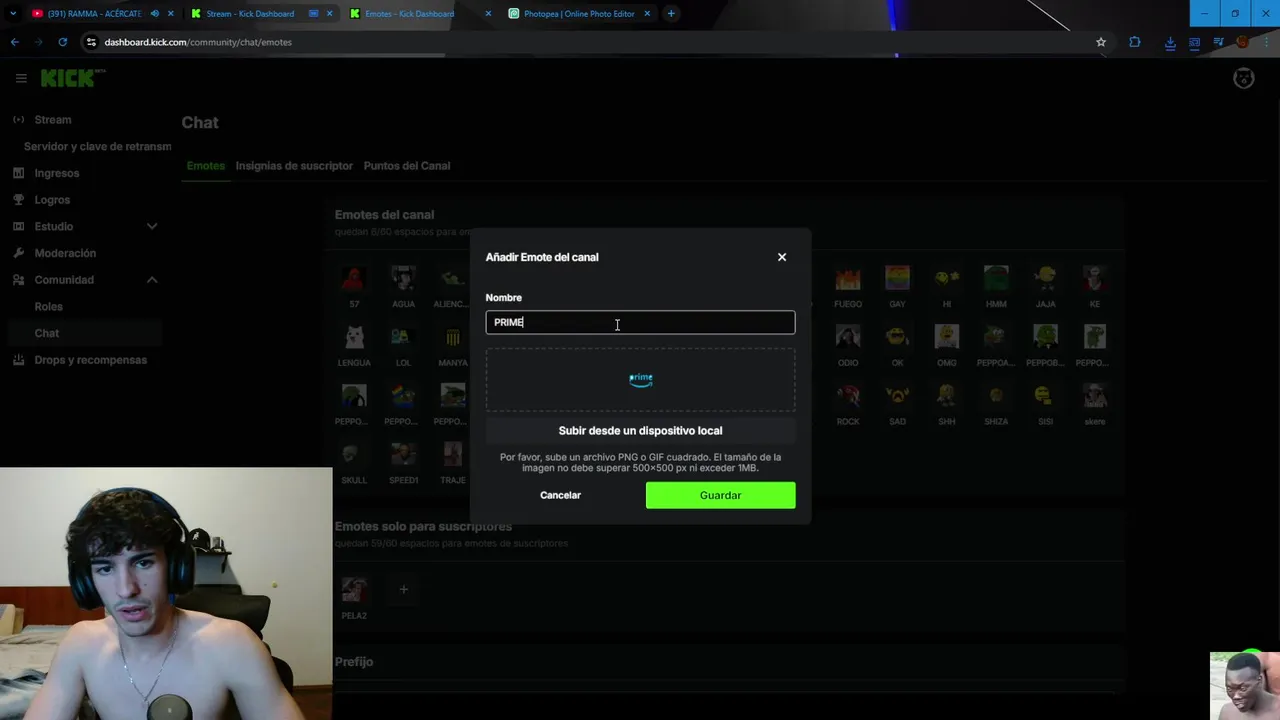
Task: Reload the page
Action: point(62,42)
